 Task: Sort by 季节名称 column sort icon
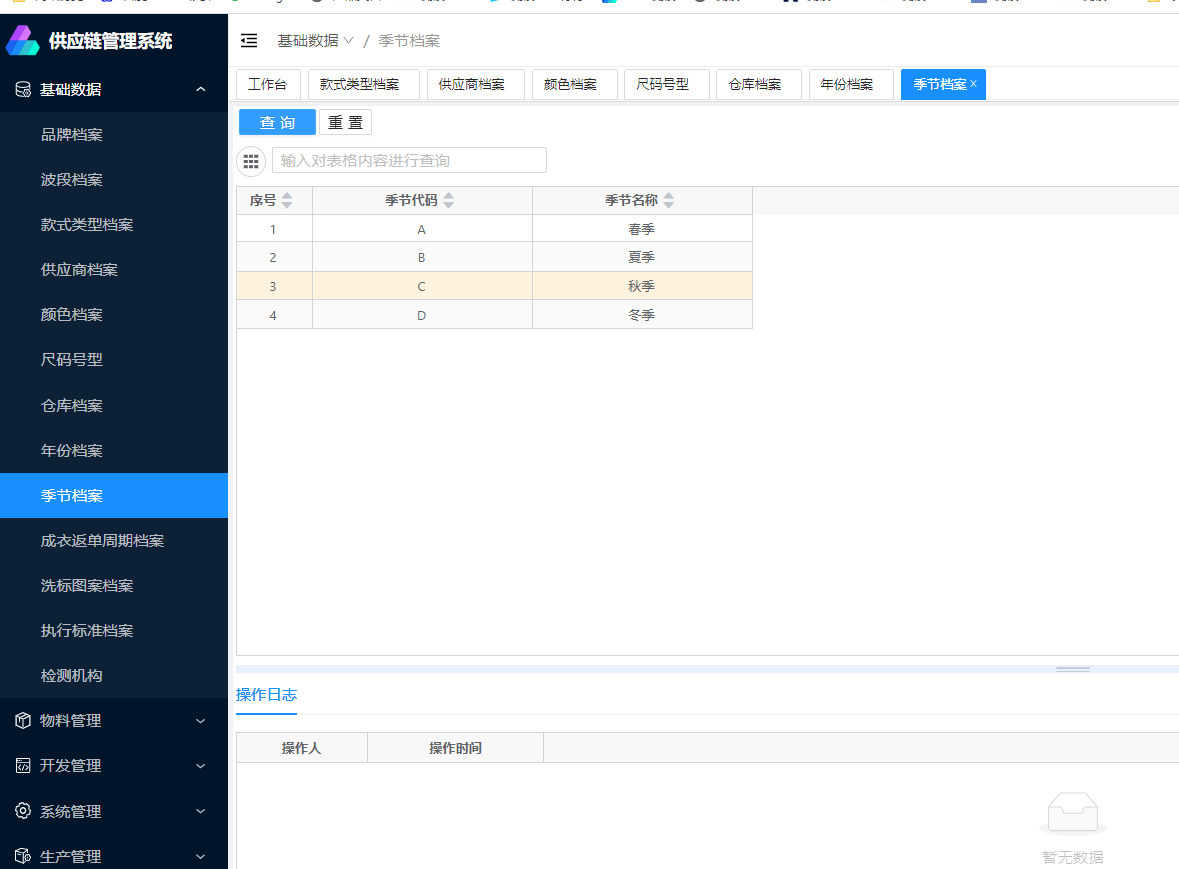(669, 201)
